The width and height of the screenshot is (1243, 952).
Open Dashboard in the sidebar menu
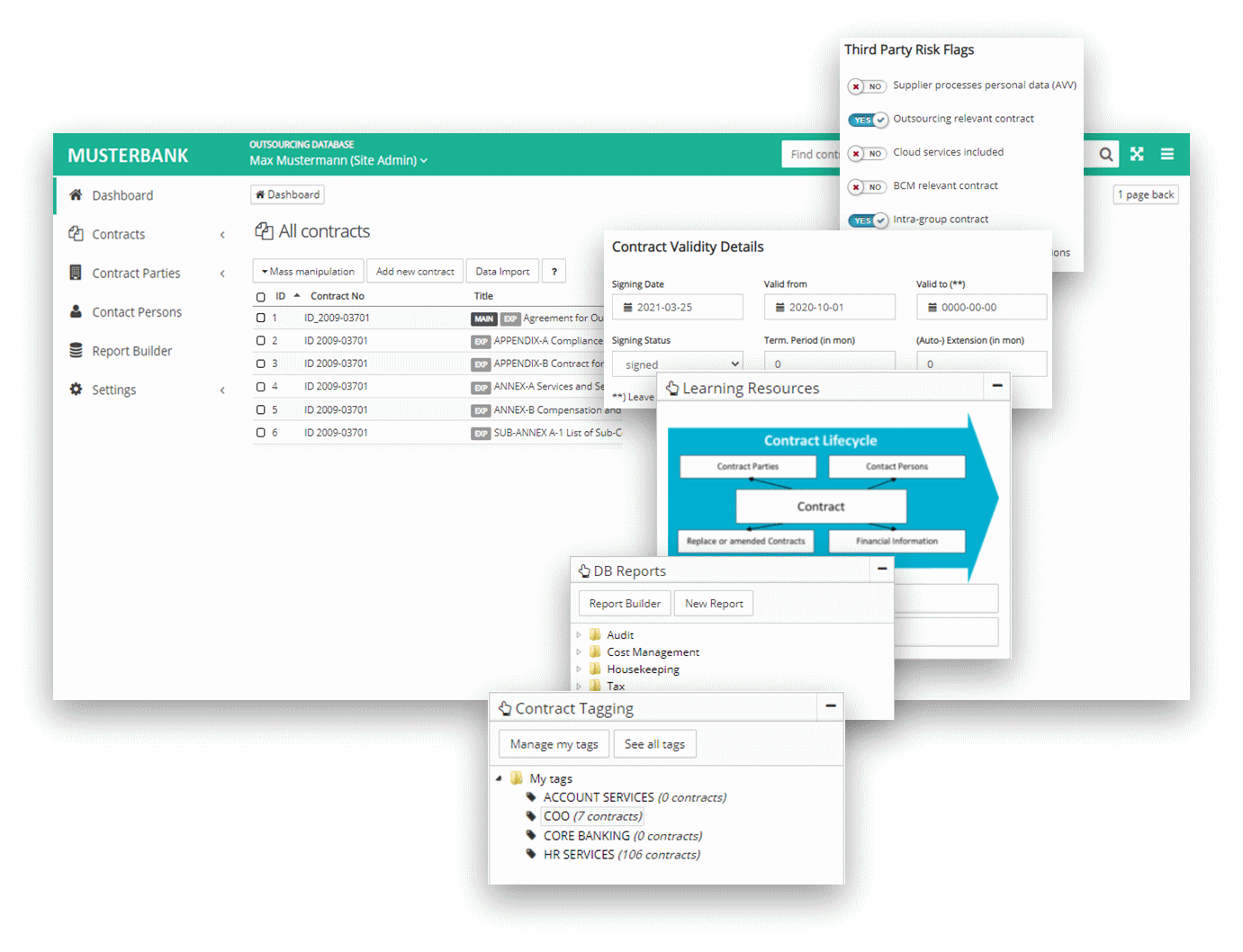122,195
